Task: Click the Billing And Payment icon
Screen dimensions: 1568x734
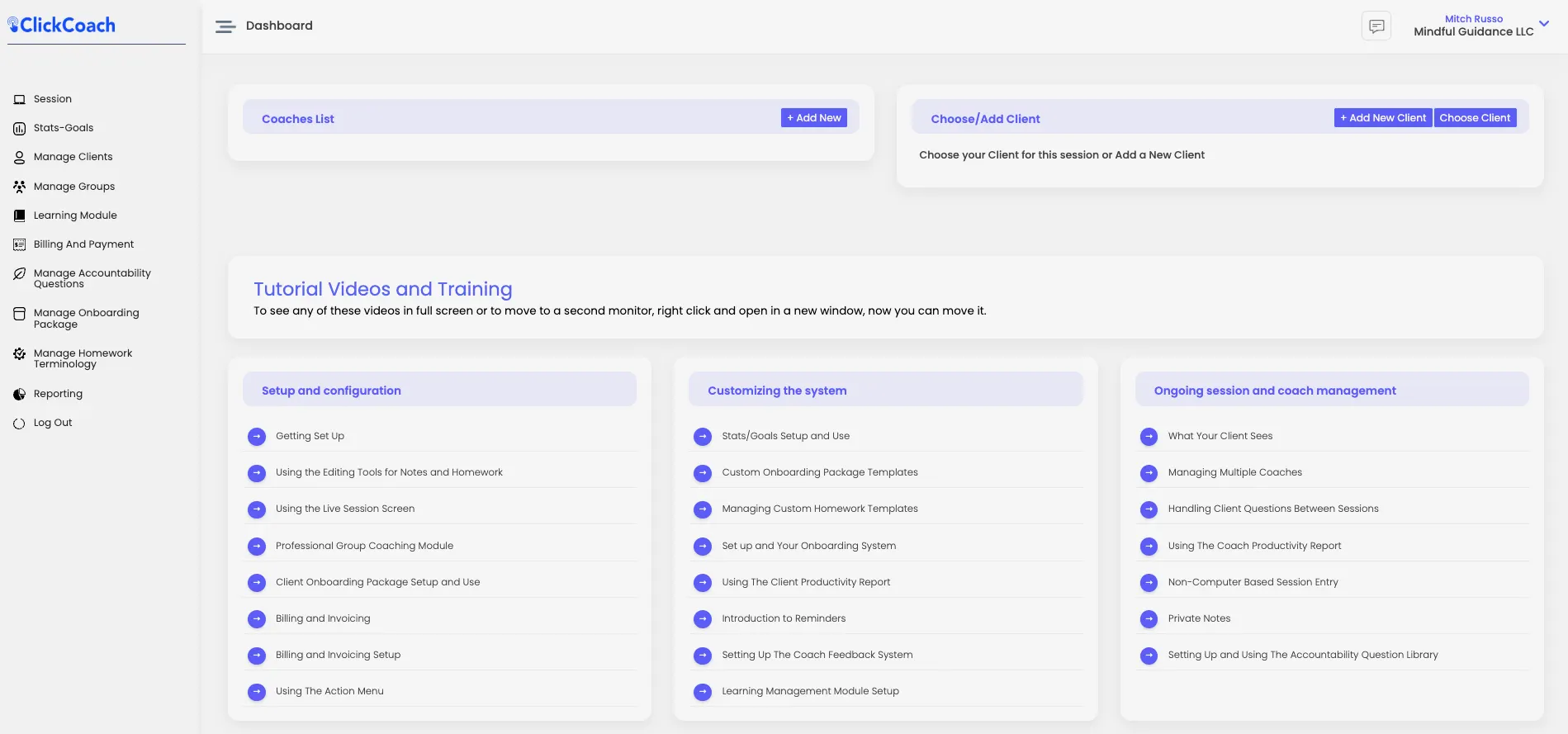Action: click(19, 244)
